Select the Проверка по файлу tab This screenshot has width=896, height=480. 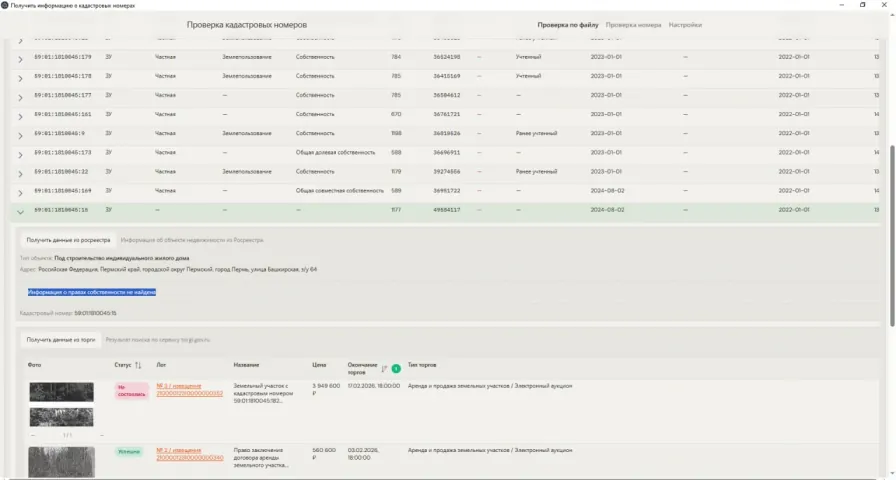click(x=568, y=24)
